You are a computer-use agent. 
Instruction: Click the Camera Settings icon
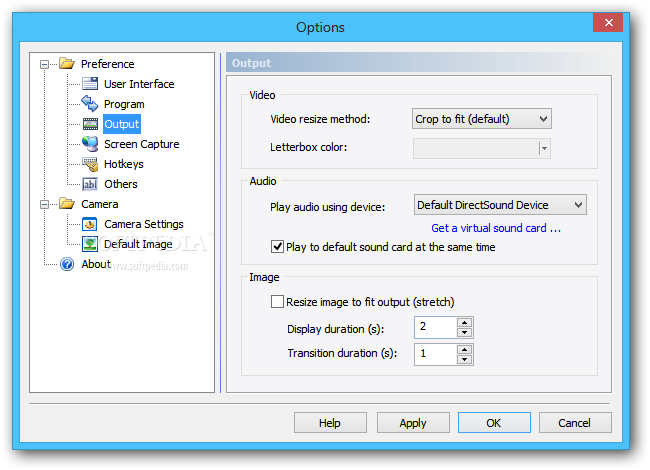tap(90, 224)
